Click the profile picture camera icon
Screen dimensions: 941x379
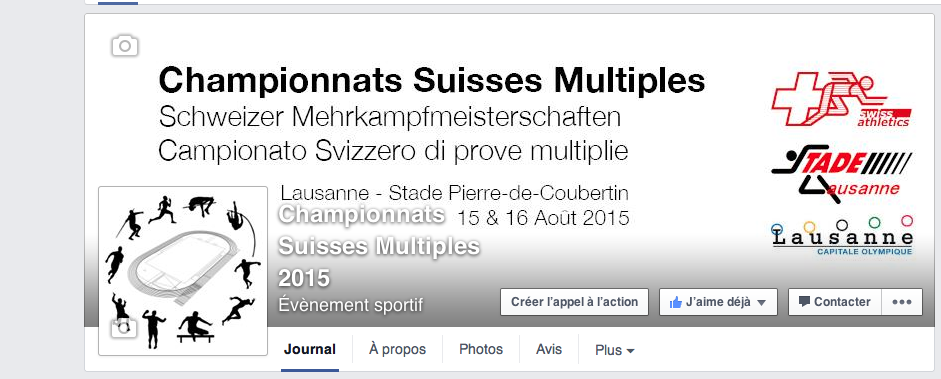pos(124,327)
